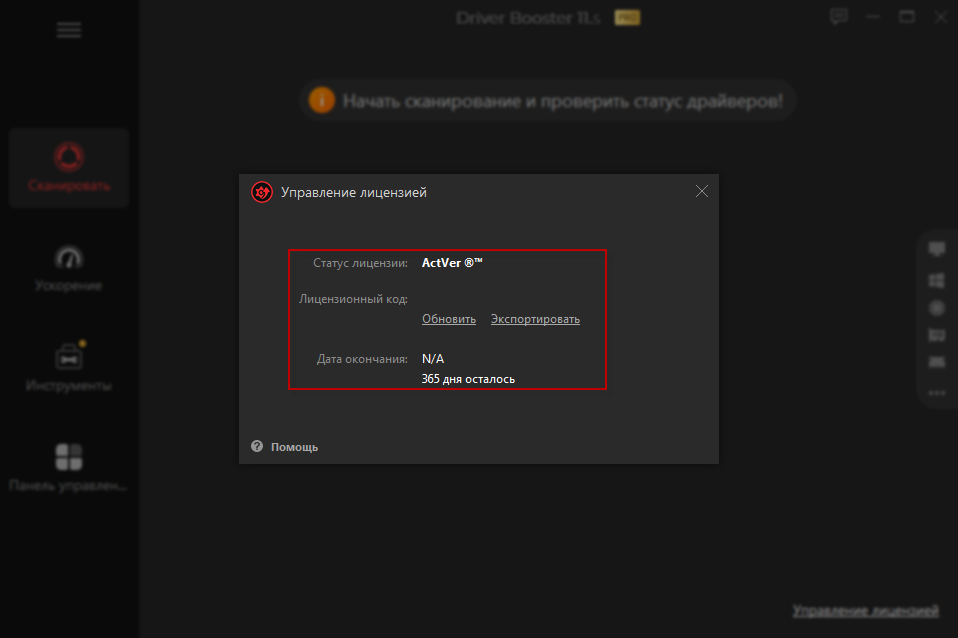Viewport: 958px width, 638px height.
Task: Click the Дата окончания label
Action: coord(362,359)
